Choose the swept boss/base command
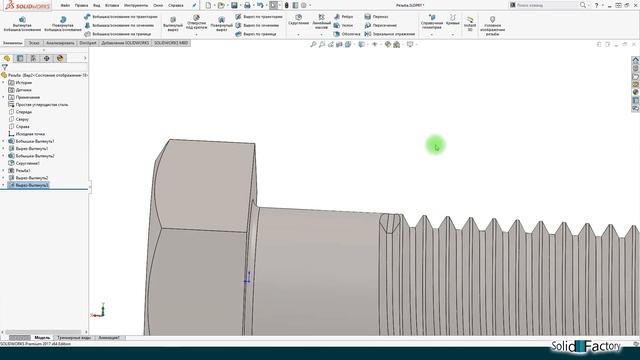The image size is (640, 360). pos(121,17)
